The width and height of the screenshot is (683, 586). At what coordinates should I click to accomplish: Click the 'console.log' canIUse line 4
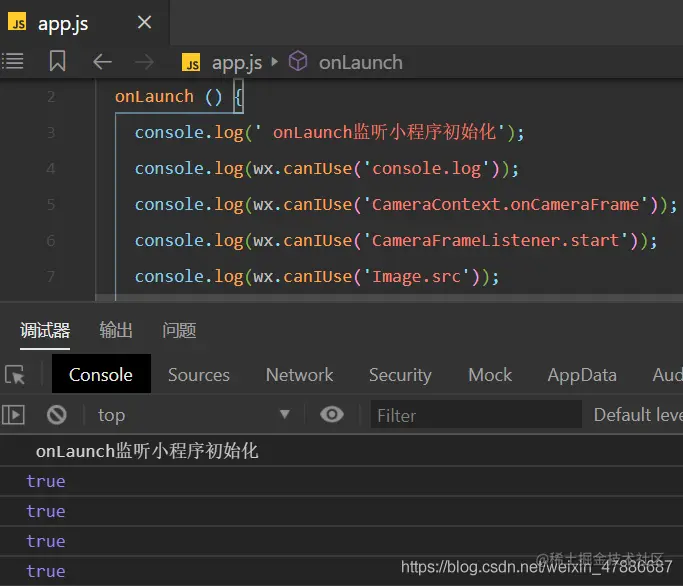326,169
